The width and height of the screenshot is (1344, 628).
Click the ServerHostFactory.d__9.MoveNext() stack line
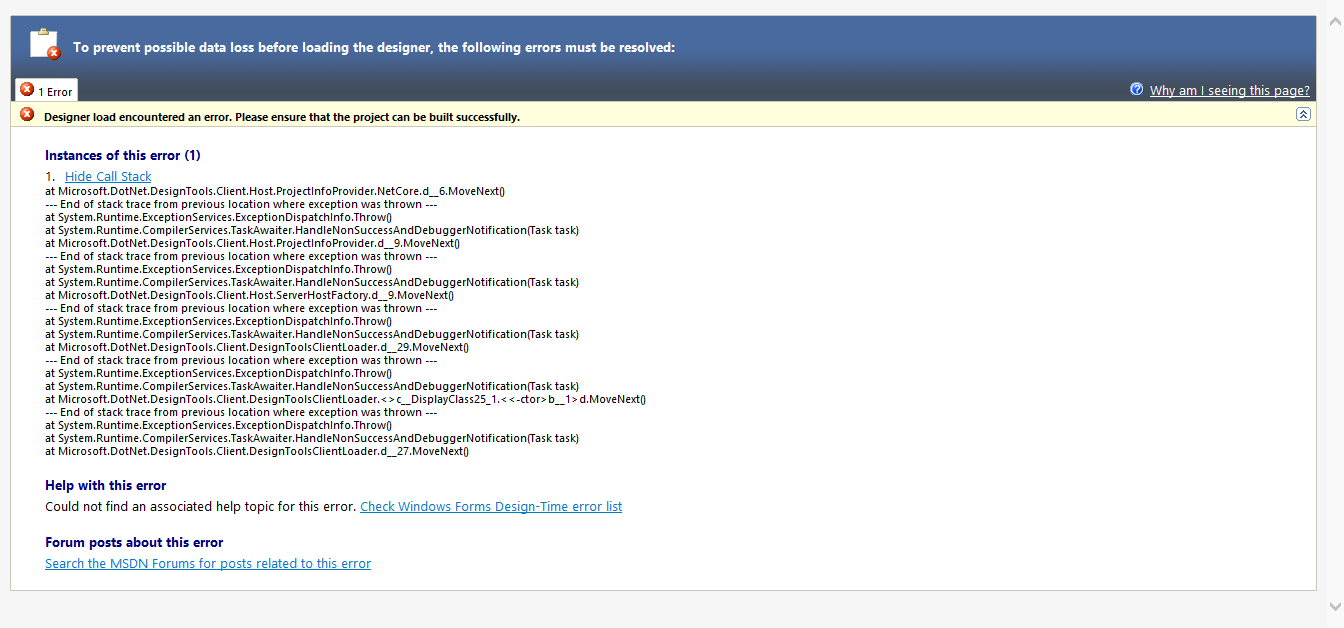tap(249, 295)
